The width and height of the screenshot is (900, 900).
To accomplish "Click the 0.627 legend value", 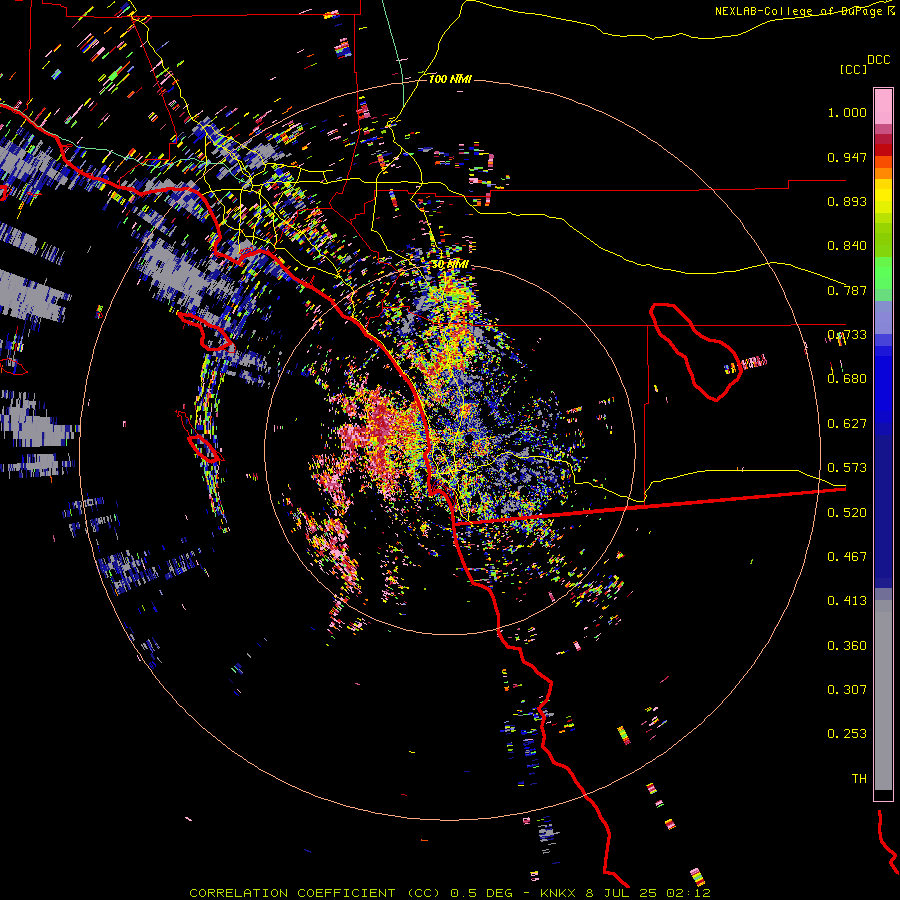I will pos(847,424).
